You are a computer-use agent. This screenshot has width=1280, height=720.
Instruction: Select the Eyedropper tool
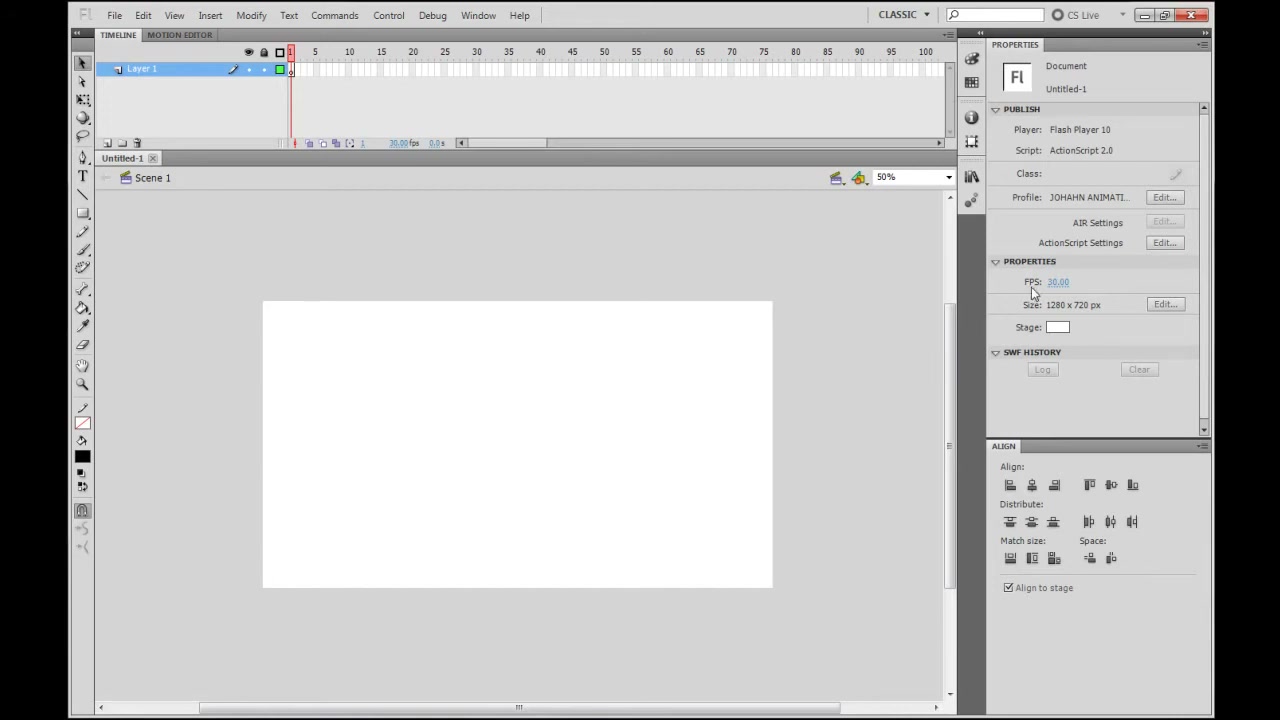point(83,325)
